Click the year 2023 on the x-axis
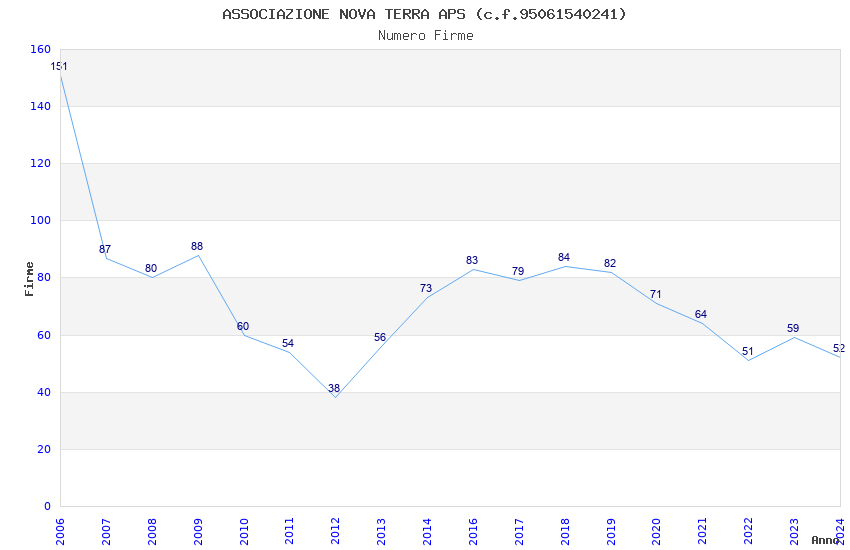This screenshot has height=550, width=850. [794, 532]
